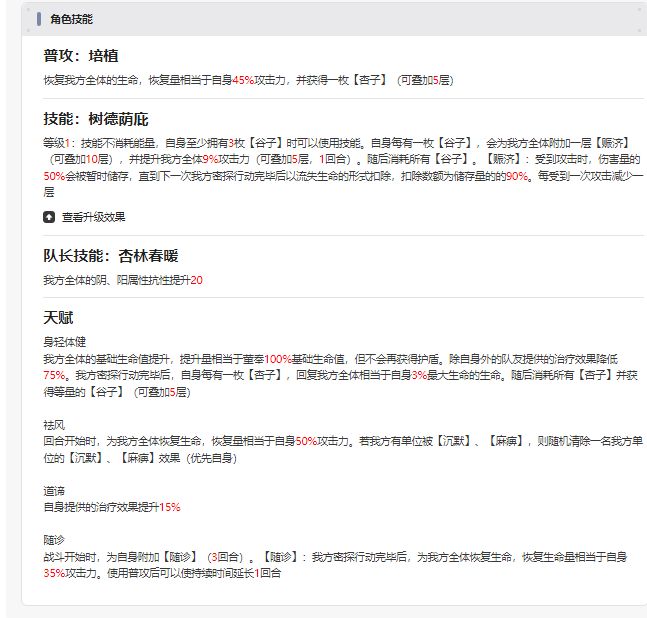Click the red 15% healing bonus under 道谛
The image size is (647, 618).
click(170, 507)
